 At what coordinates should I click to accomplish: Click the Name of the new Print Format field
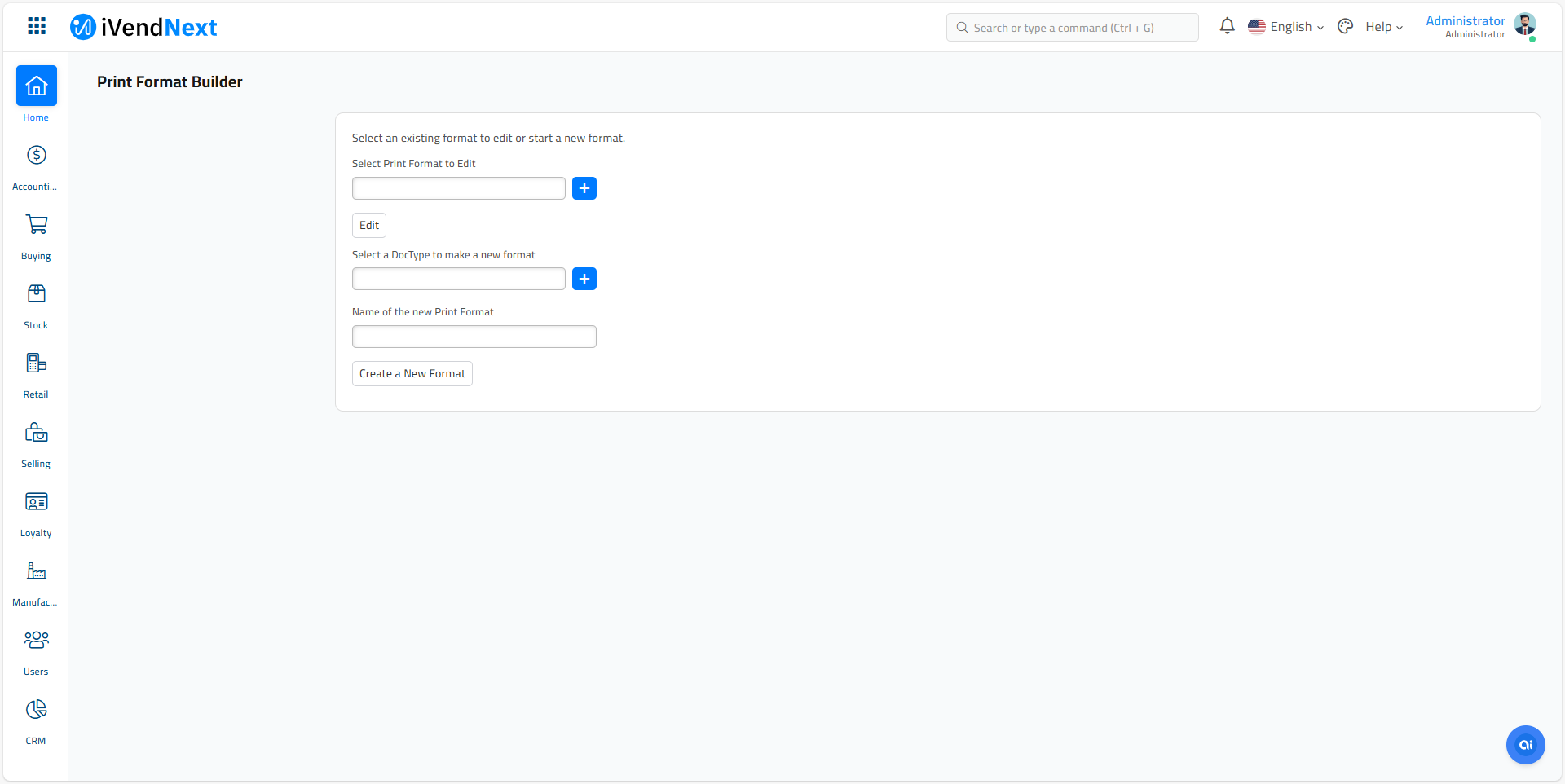(474, 336)
